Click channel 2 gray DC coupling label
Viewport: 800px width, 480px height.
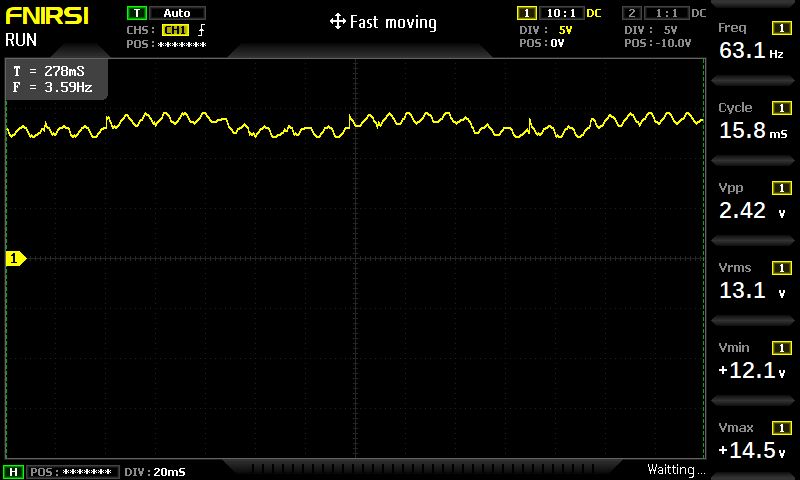pos(699,13)
